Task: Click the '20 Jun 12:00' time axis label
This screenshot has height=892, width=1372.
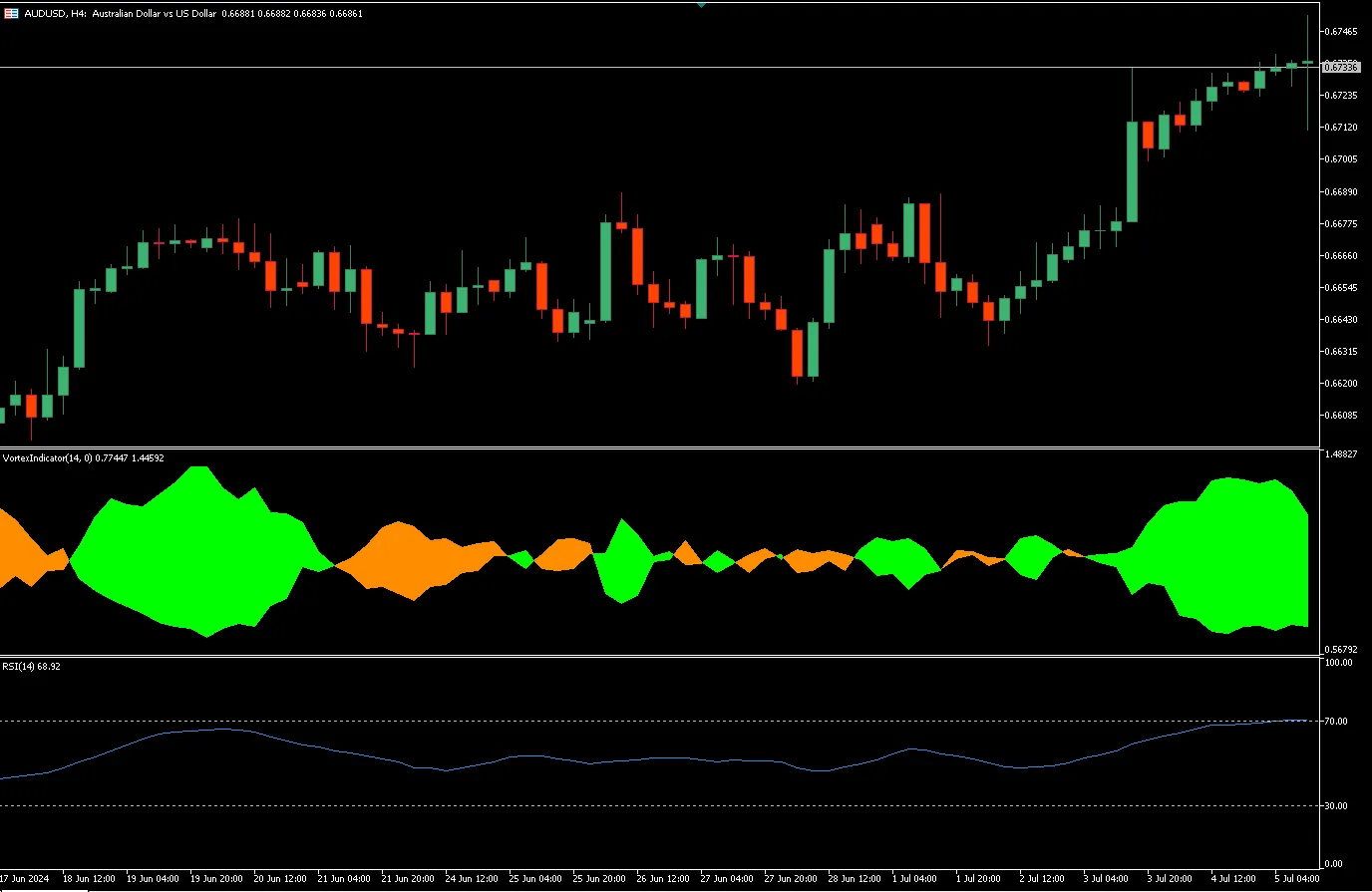Action: [x=280, y=879]
